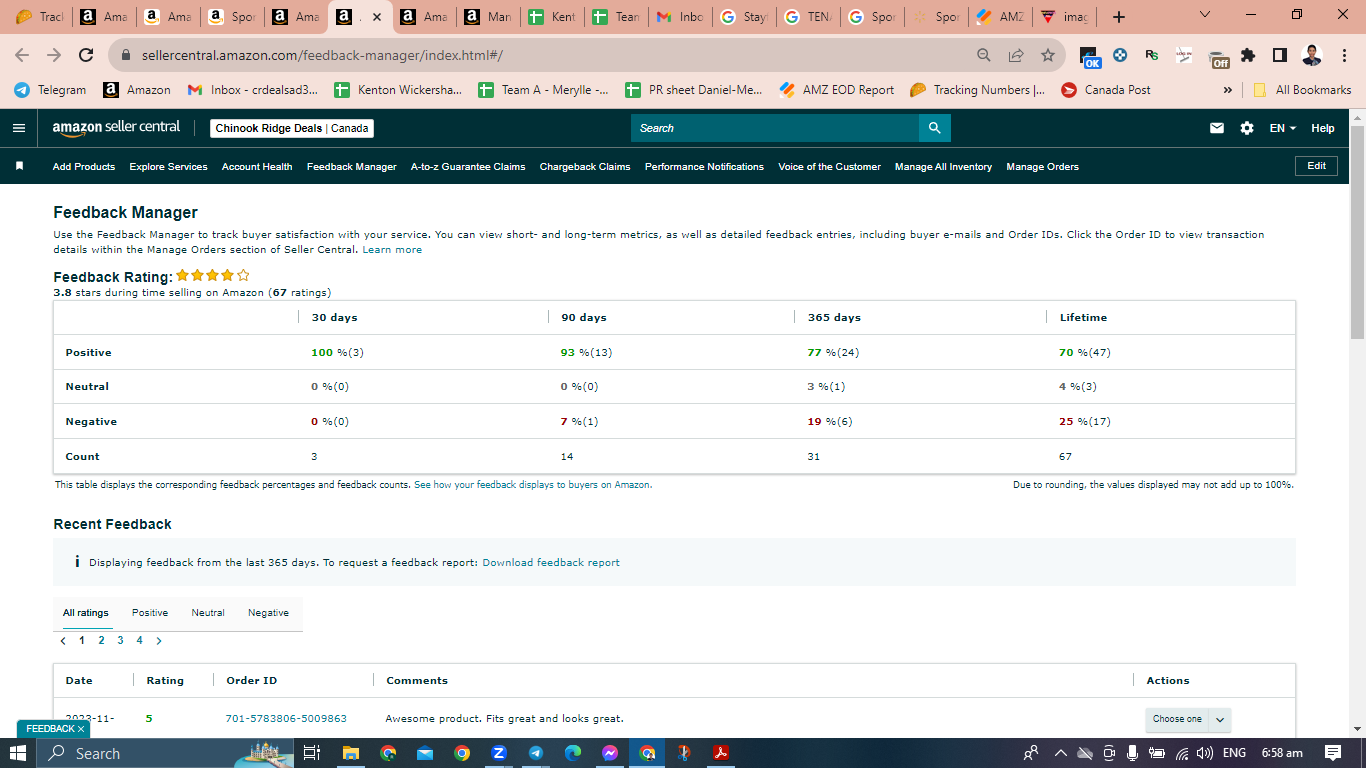Click the browser address bar URL
The width and height of the screenshot is (1366, 768).
322,55
